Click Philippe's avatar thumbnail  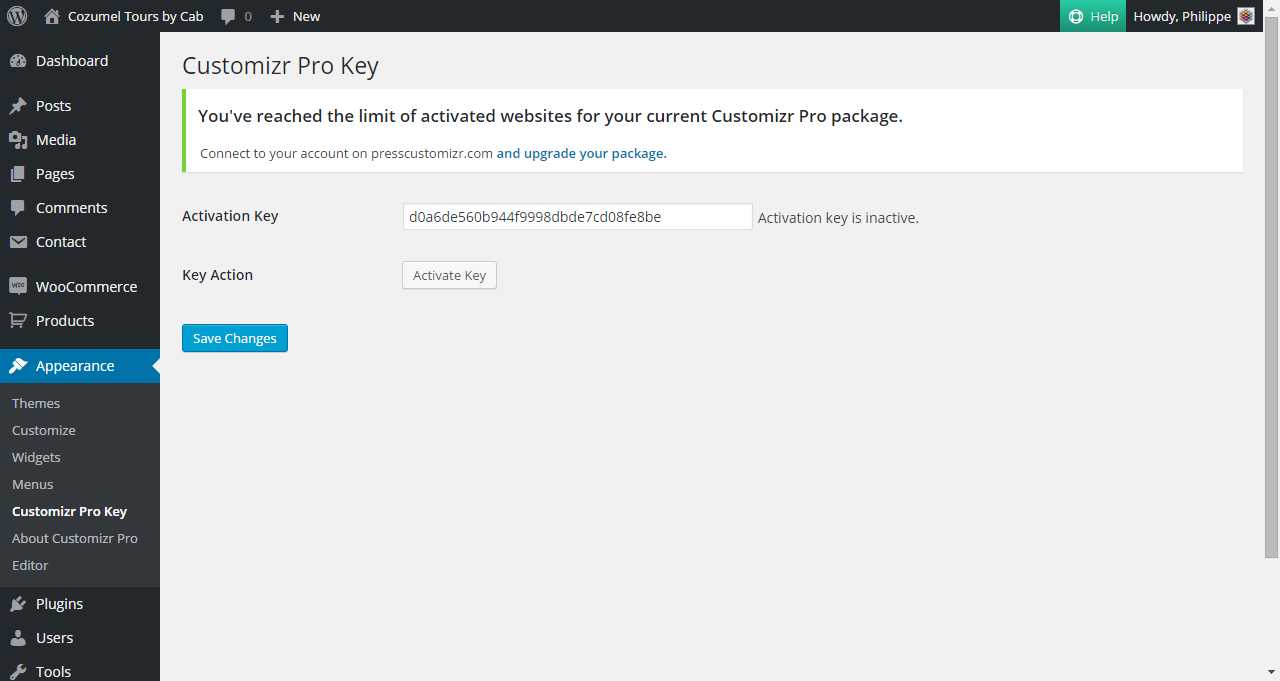point(1246,16)
